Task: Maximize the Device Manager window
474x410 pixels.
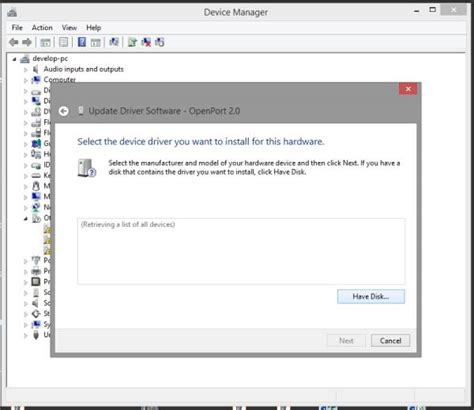Action: [x=433, y=10]
